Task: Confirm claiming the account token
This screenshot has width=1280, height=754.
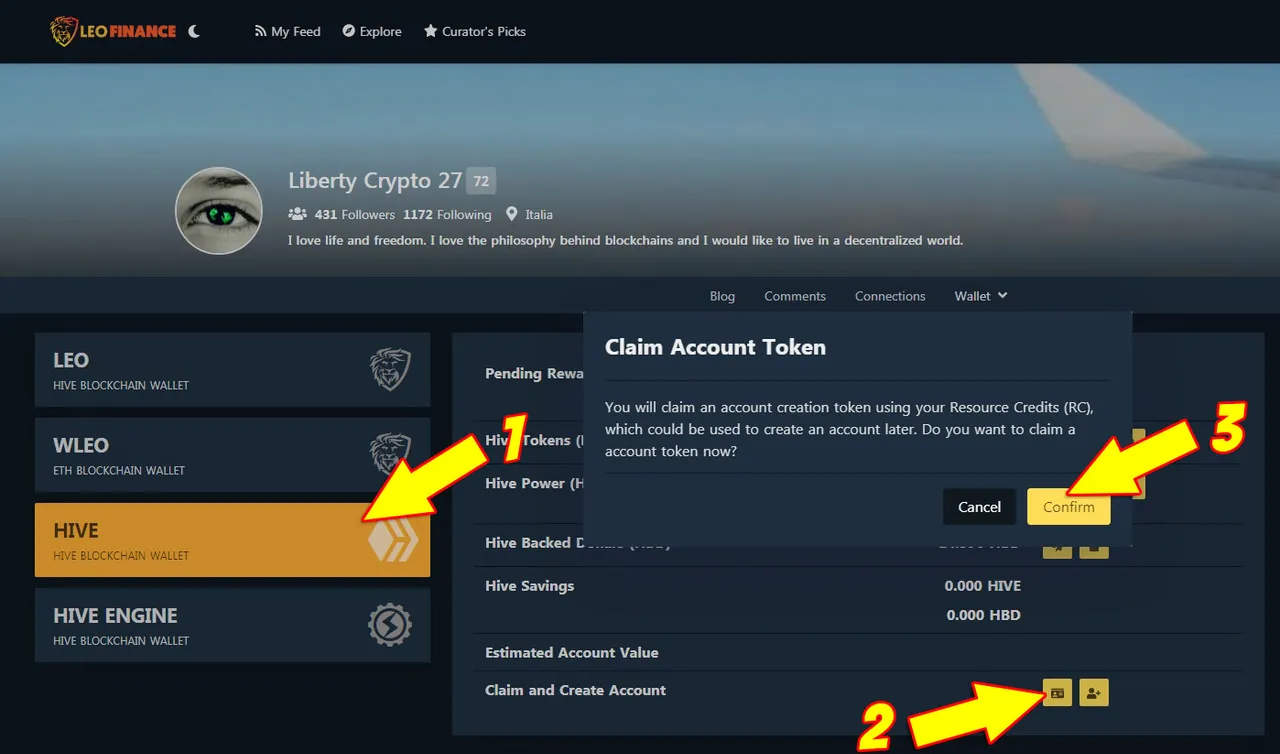Action: (1068, 507)
